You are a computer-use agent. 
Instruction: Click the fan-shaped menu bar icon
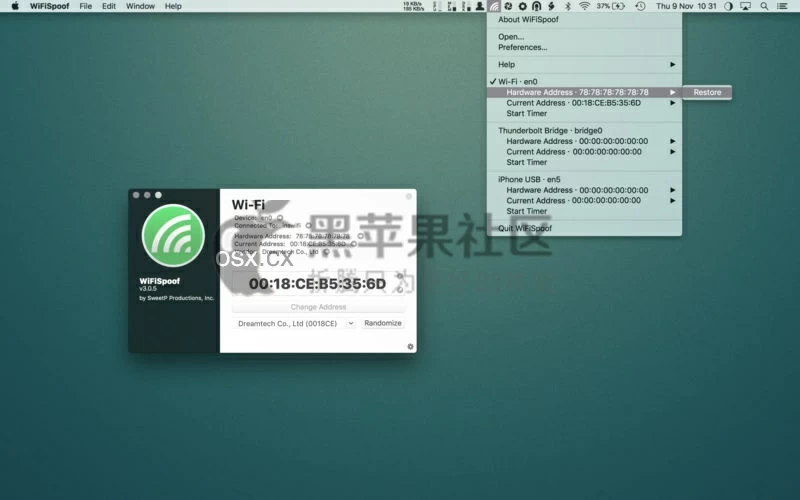[508, 6]
